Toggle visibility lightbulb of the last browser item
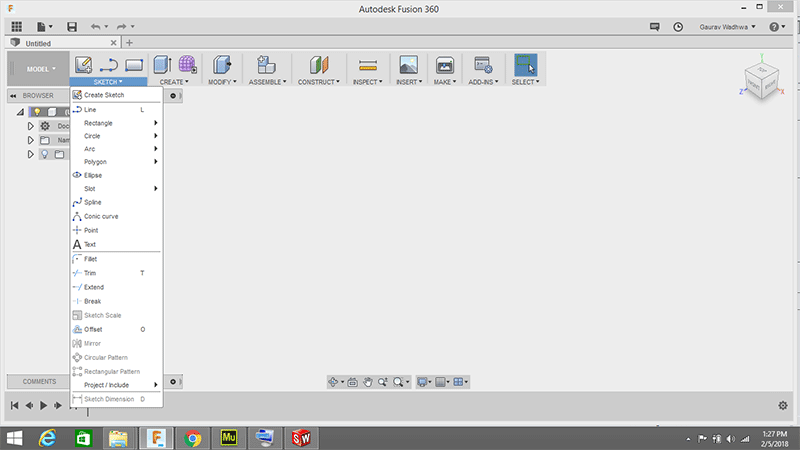 [45, 154]
